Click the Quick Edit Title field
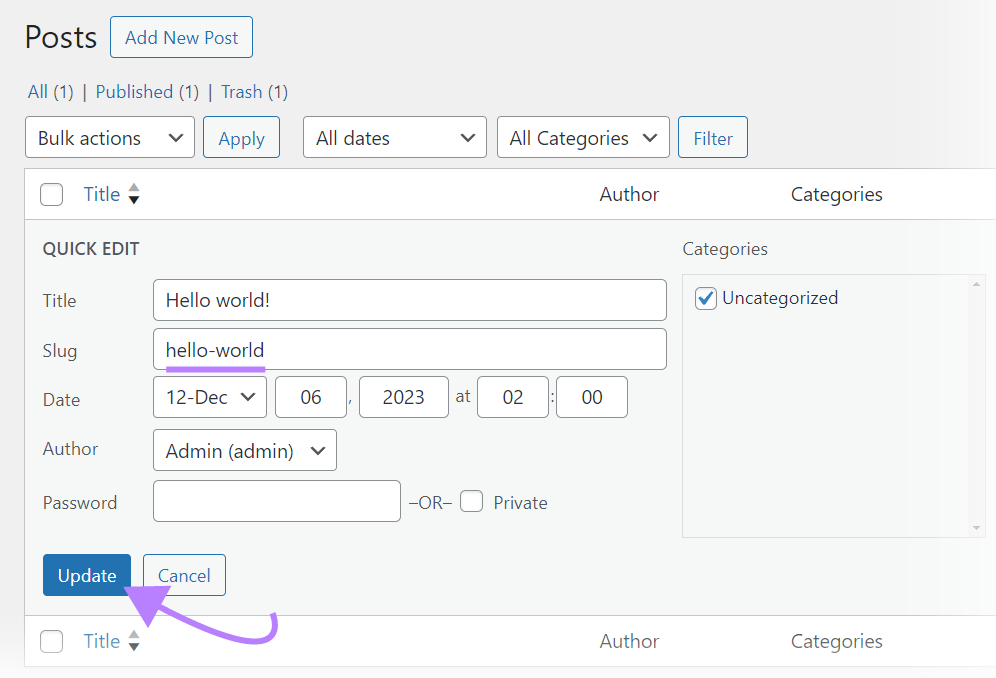 (410, 300)
